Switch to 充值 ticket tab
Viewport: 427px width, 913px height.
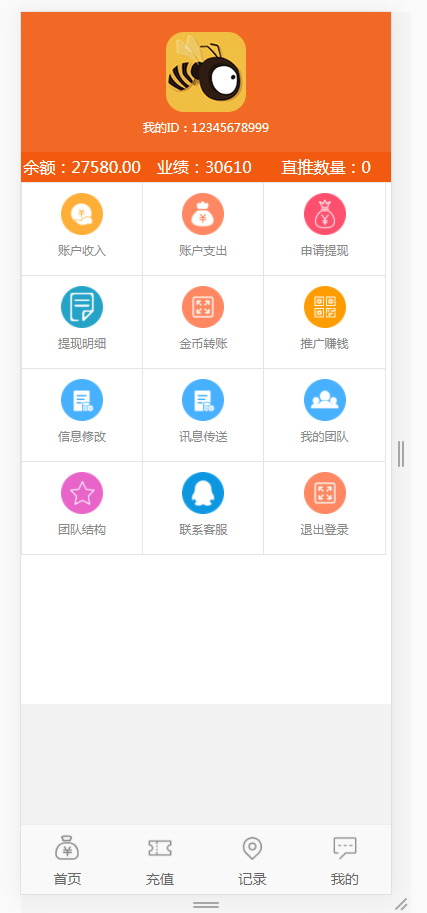(160, 860)
